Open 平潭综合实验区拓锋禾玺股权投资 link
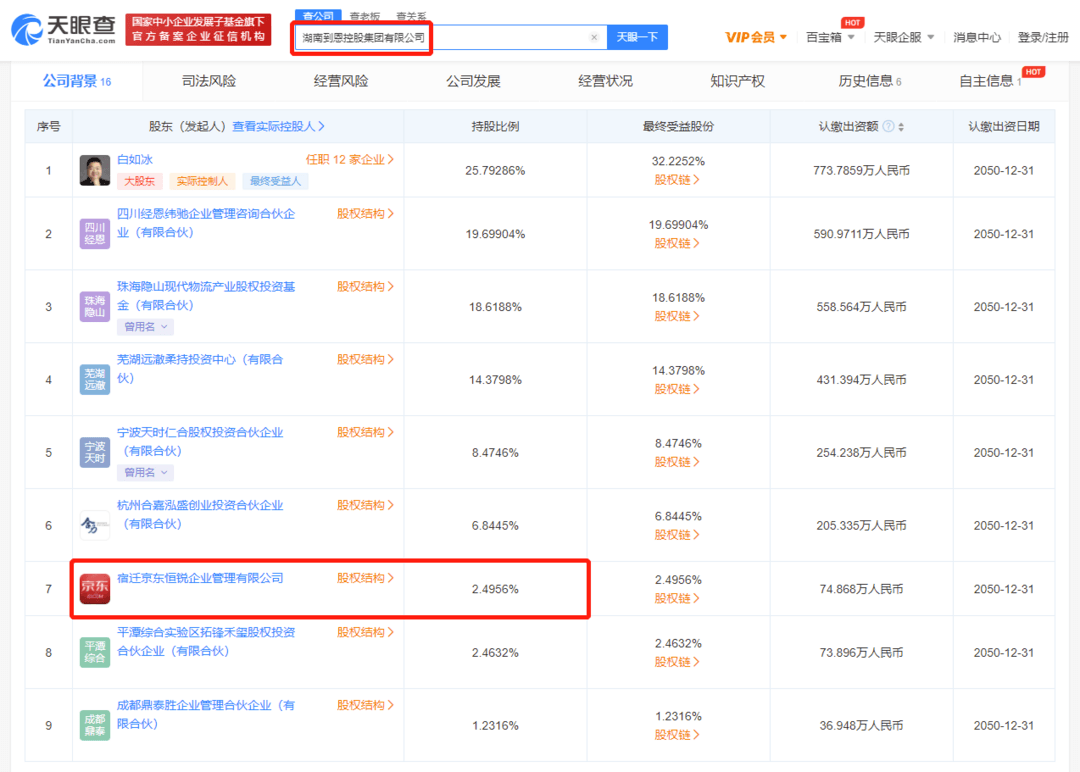Screen dimensions: 1080x772 click(206, 642)
